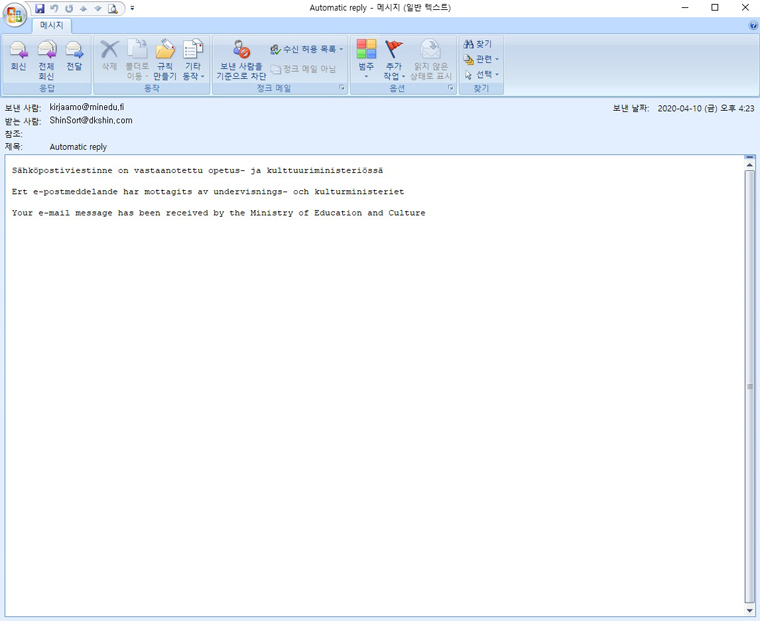Click English line Your e-mail message

click(219, 213)
